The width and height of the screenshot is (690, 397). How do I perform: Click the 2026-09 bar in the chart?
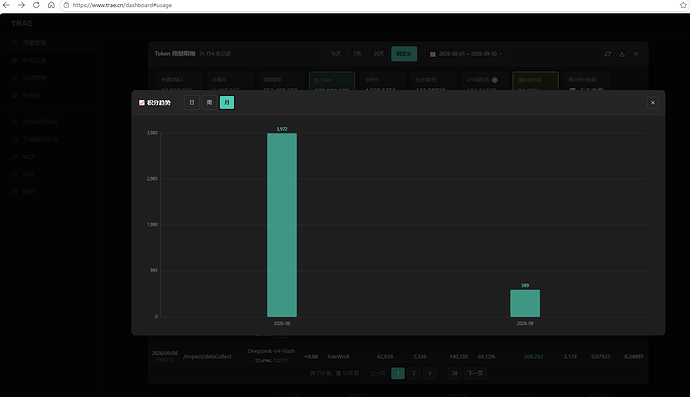point(525,303)
